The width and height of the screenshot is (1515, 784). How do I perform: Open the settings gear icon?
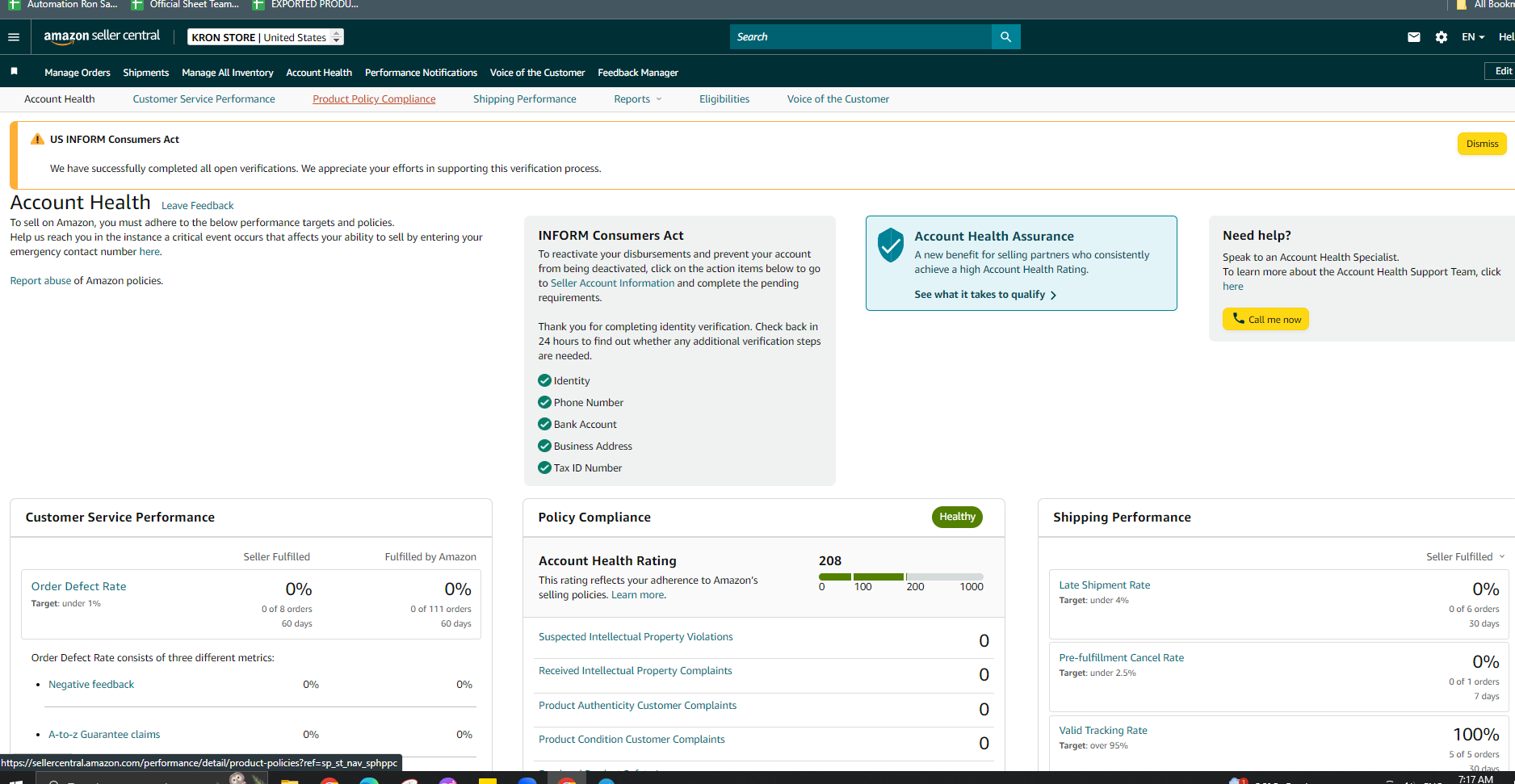click(1441, 37)
